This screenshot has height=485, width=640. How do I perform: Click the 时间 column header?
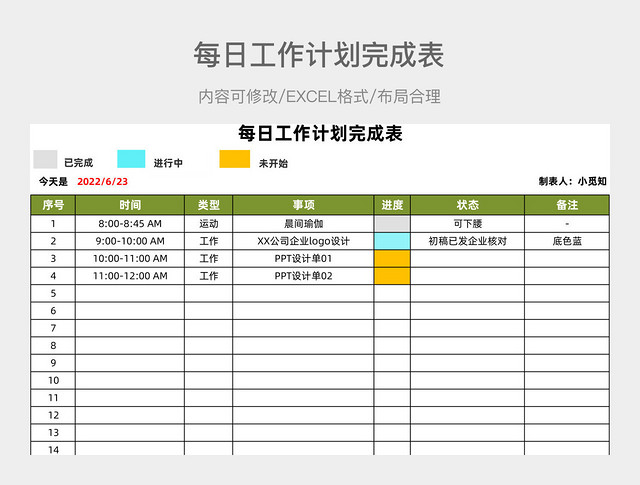[130, 205]
